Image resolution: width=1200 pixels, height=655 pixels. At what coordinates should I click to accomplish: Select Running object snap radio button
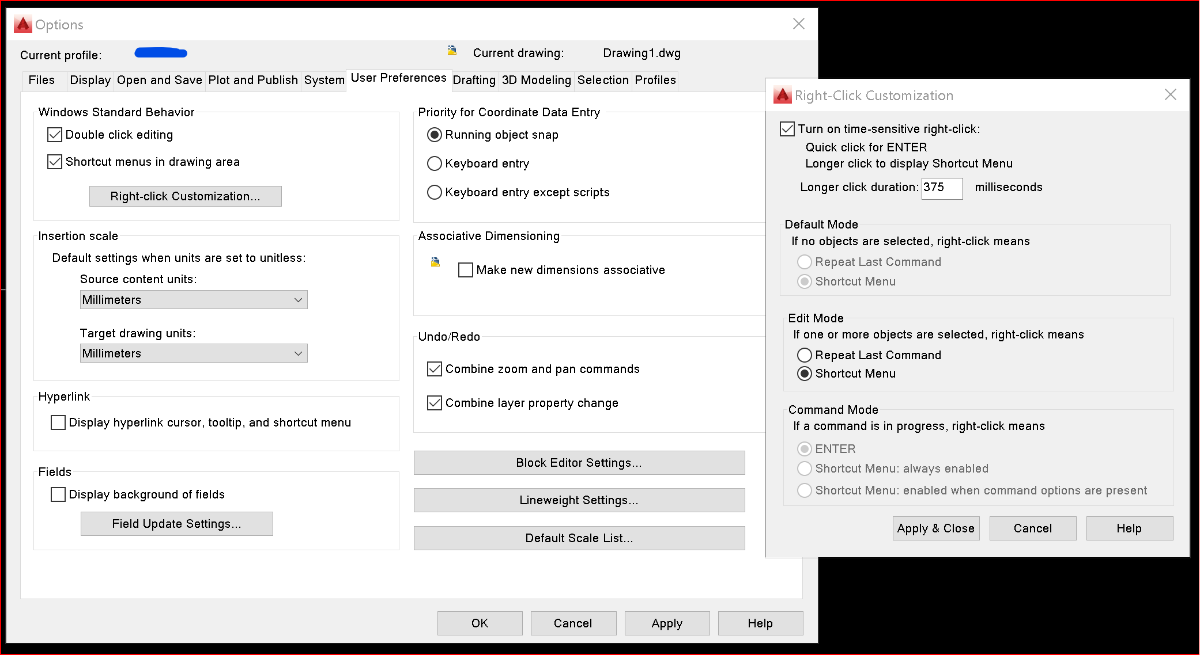tap(434, 135)
